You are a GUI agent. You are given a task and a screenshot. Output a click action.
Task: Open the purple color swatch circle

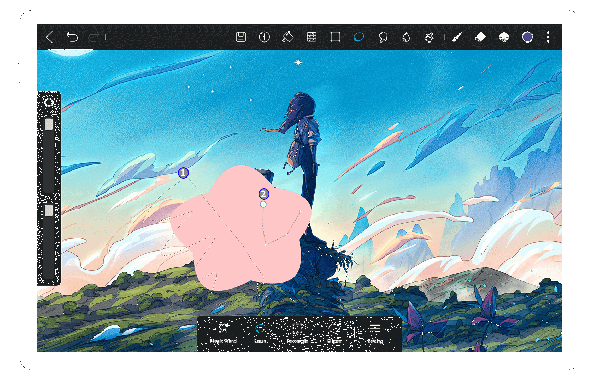tap(527, 37)
